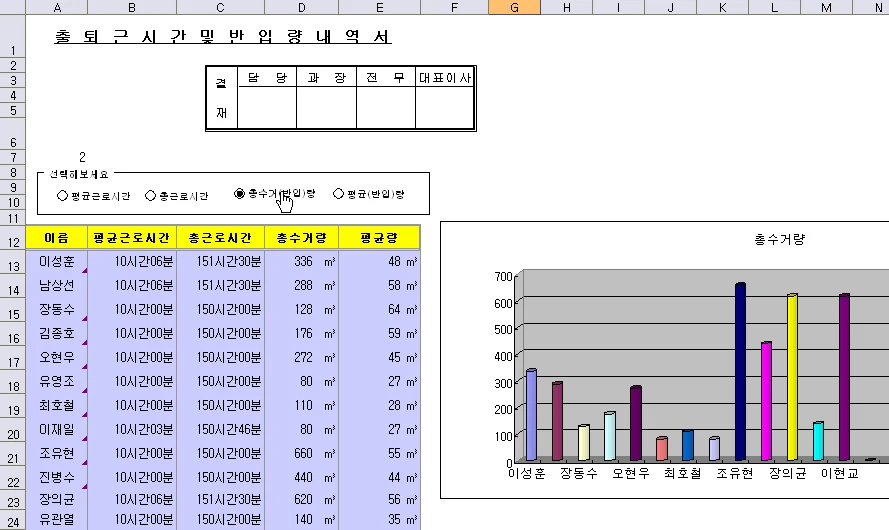Click 35 ㎥ average in 유관열's row
Image resolution: width=889 pixels, height=530 pixels.
point(379,519)
